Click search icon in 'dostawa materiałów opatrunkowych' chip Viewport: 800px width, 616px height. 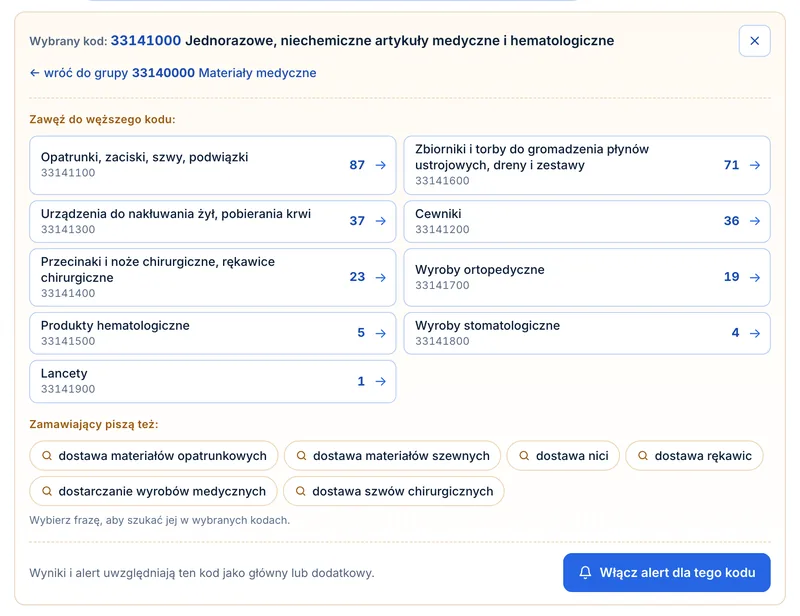pyautogui.click(x=46, y=456)
